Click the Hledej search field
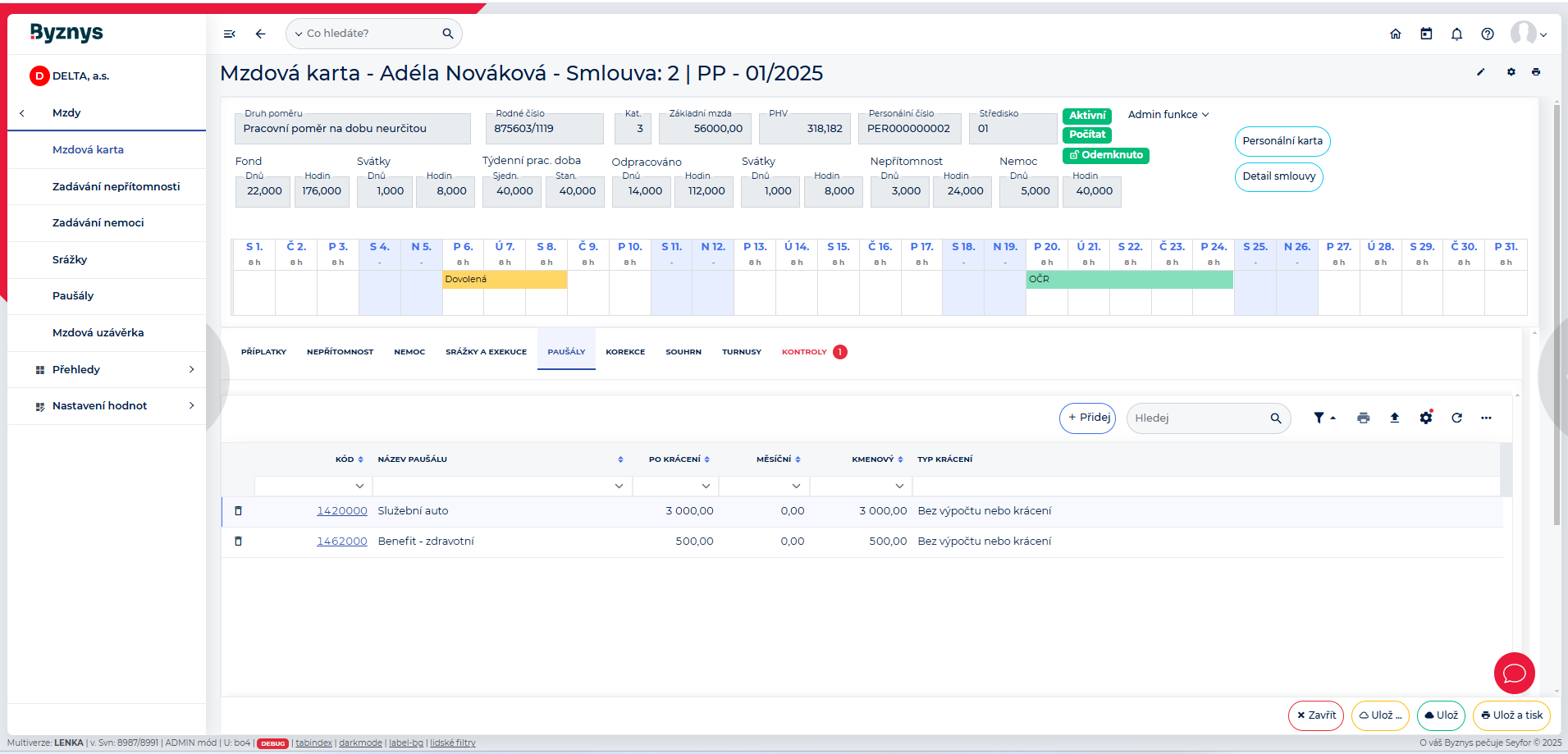 1198,418
